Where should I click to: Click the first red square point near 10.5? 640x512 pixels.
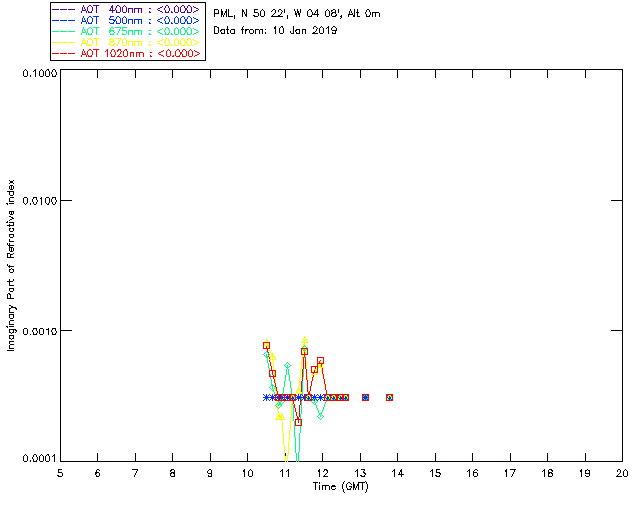(267, 345)
